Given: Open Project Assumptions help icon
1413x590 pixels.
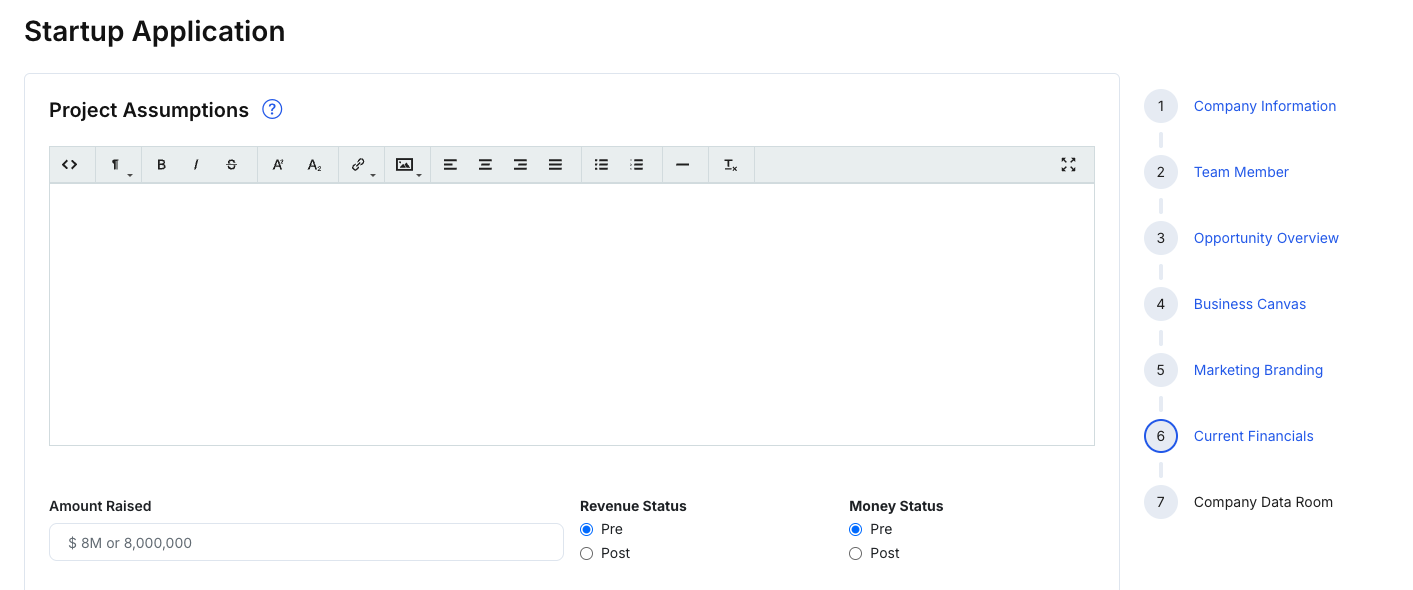Looking at the screenshot, I should click(x=272, y=110).
